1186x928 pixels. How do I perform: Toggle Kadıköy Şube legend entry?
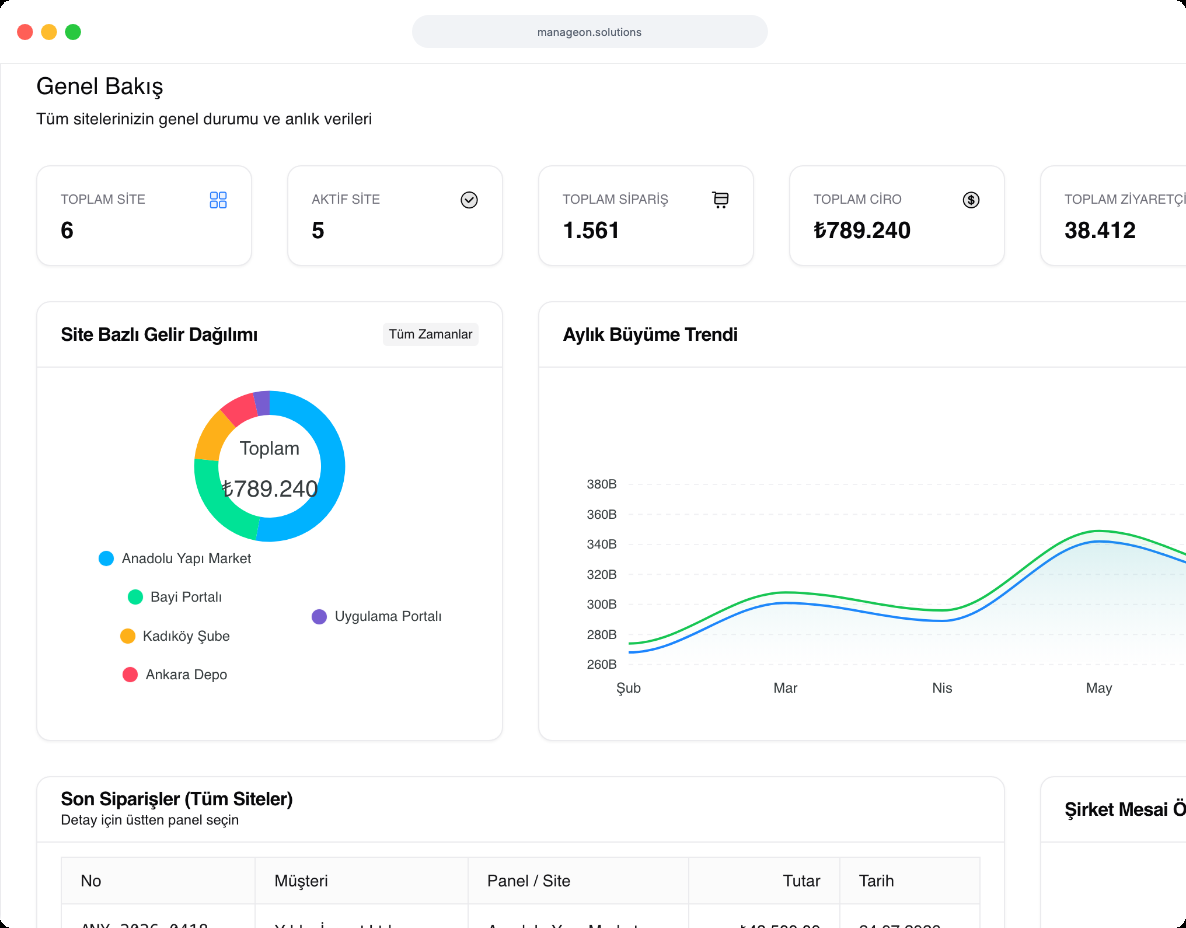pyautogui.click(x=175, y=636)
